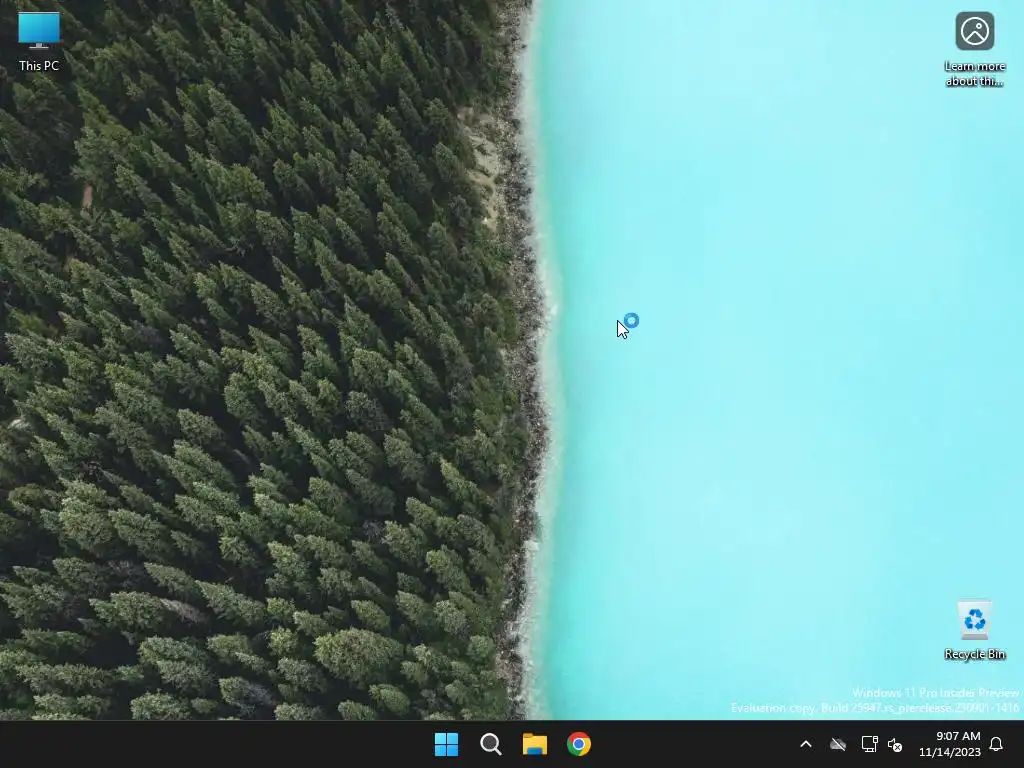Show hidden system tray icons
This screenshot has height=768, width=1024.
[806, 744]
